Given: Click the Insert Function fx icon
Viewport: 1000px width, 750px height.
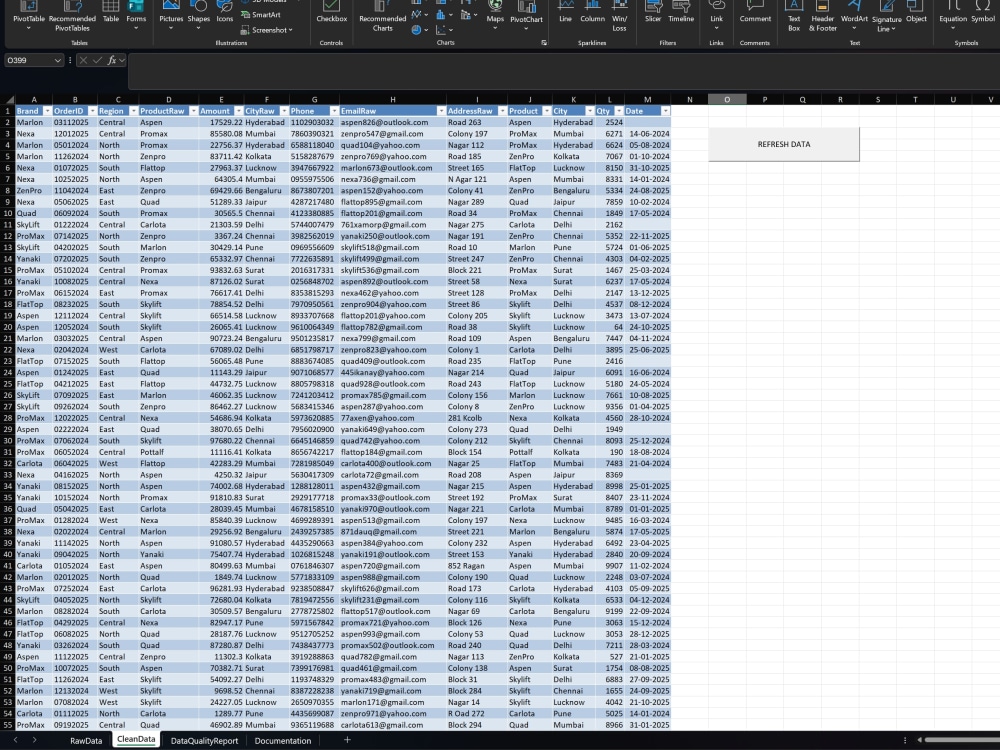Looking at the screenshot, I should tap(112, 60).
